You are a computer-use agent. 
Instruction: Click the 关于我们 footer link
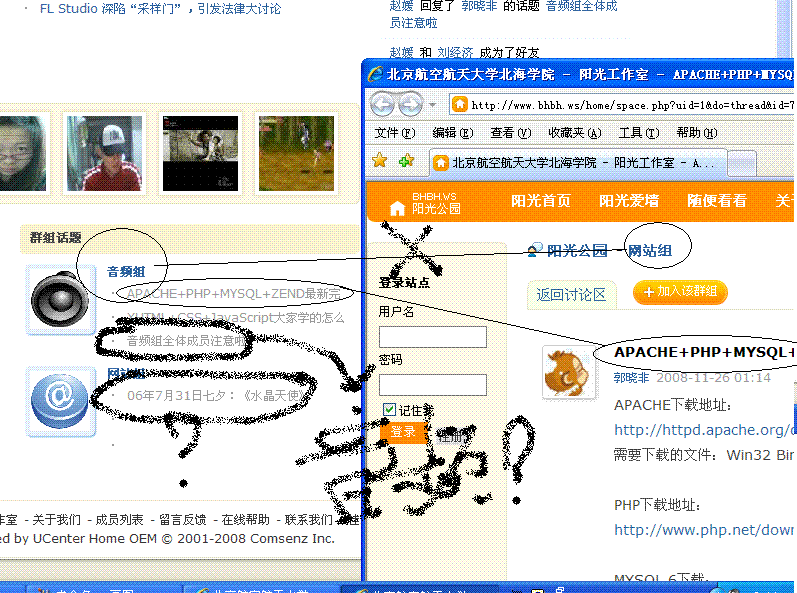(56, 520)
